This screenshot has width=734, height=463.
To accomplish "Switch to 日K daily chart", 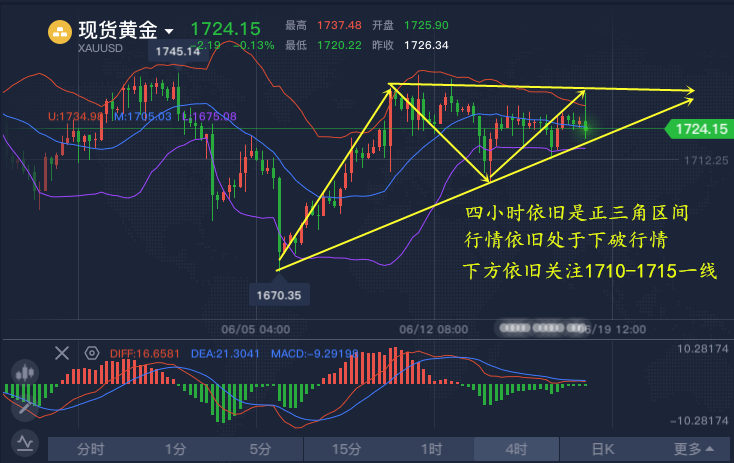I will [602, 449].
